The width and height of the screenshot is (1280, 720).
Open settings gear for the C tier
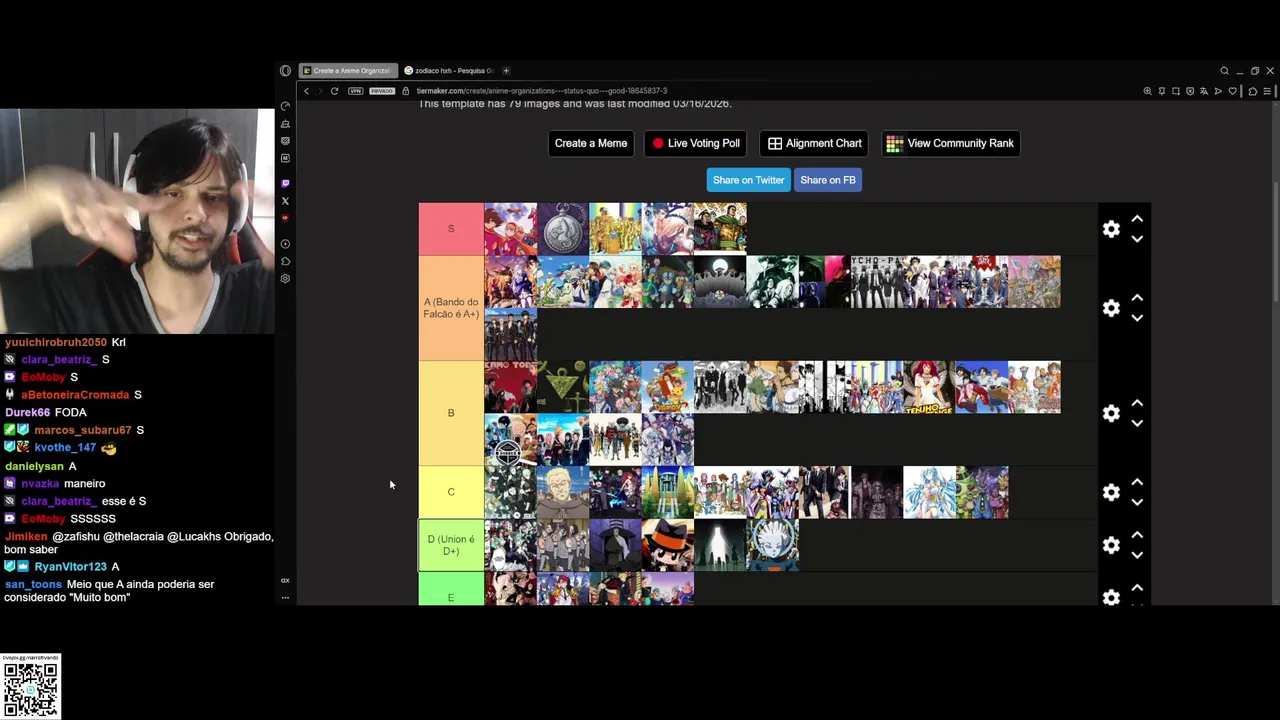(1111, 492)
